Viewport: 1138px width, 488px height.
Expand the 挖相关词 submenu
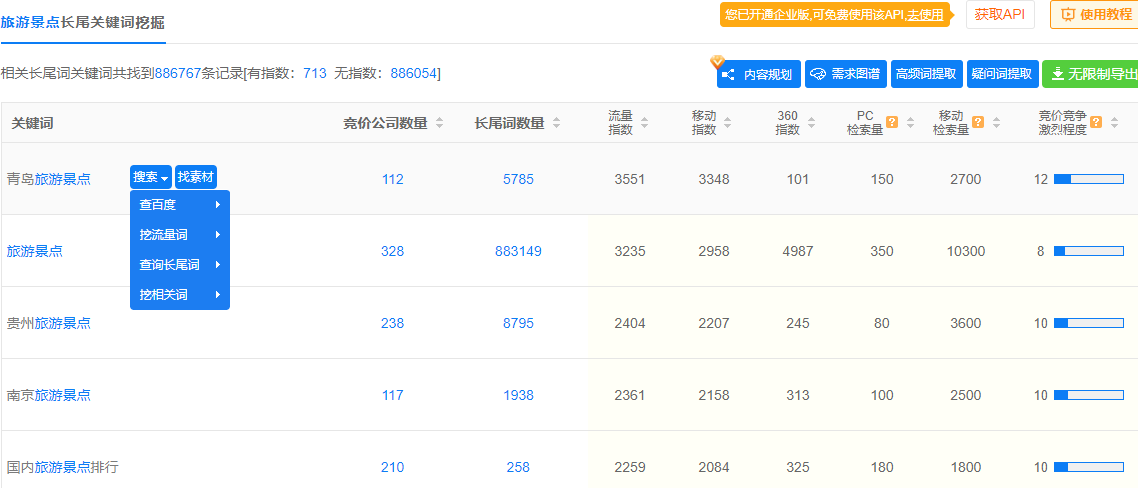point(180,295)
